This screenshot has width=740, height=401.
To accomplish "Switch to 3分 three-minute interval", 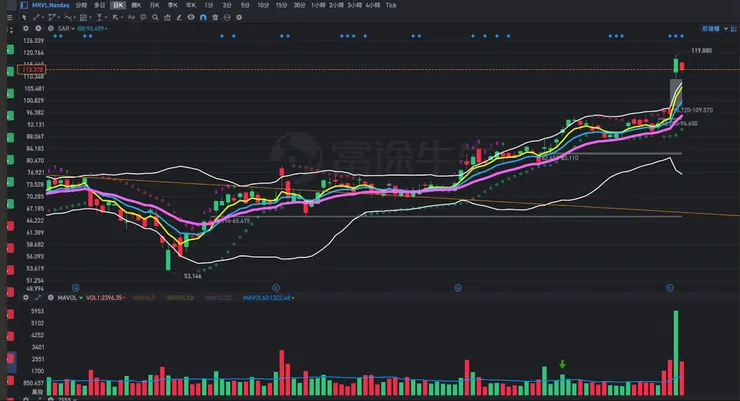I will [x=227, y=5].
